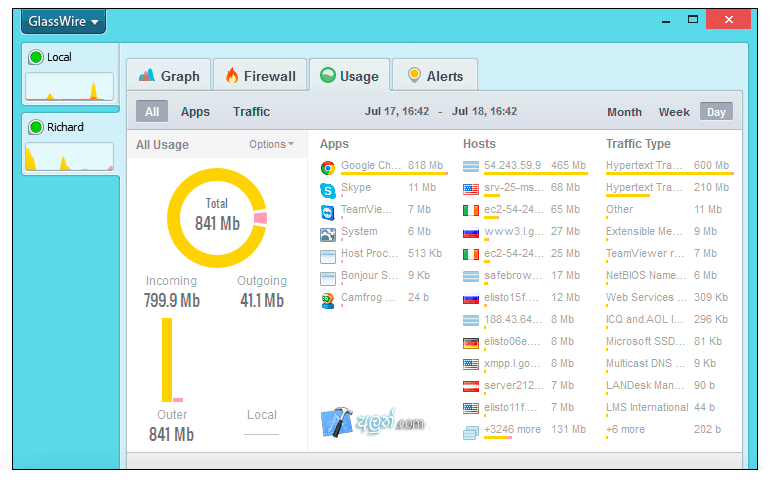Click the TeamViewer app icon
Image resolution: width=770 pixels, height=484 pixels.
(328, 212)
